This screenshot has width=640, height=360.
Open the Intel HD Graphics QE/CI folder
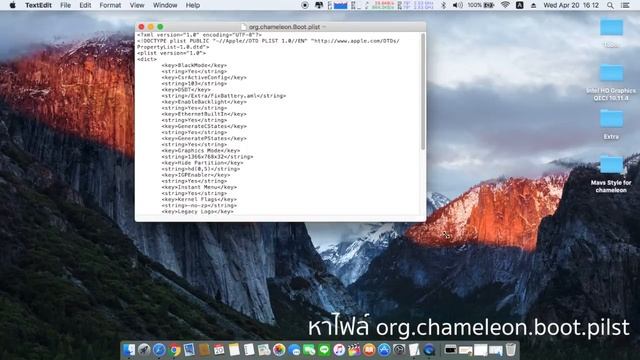coord(611,73)
